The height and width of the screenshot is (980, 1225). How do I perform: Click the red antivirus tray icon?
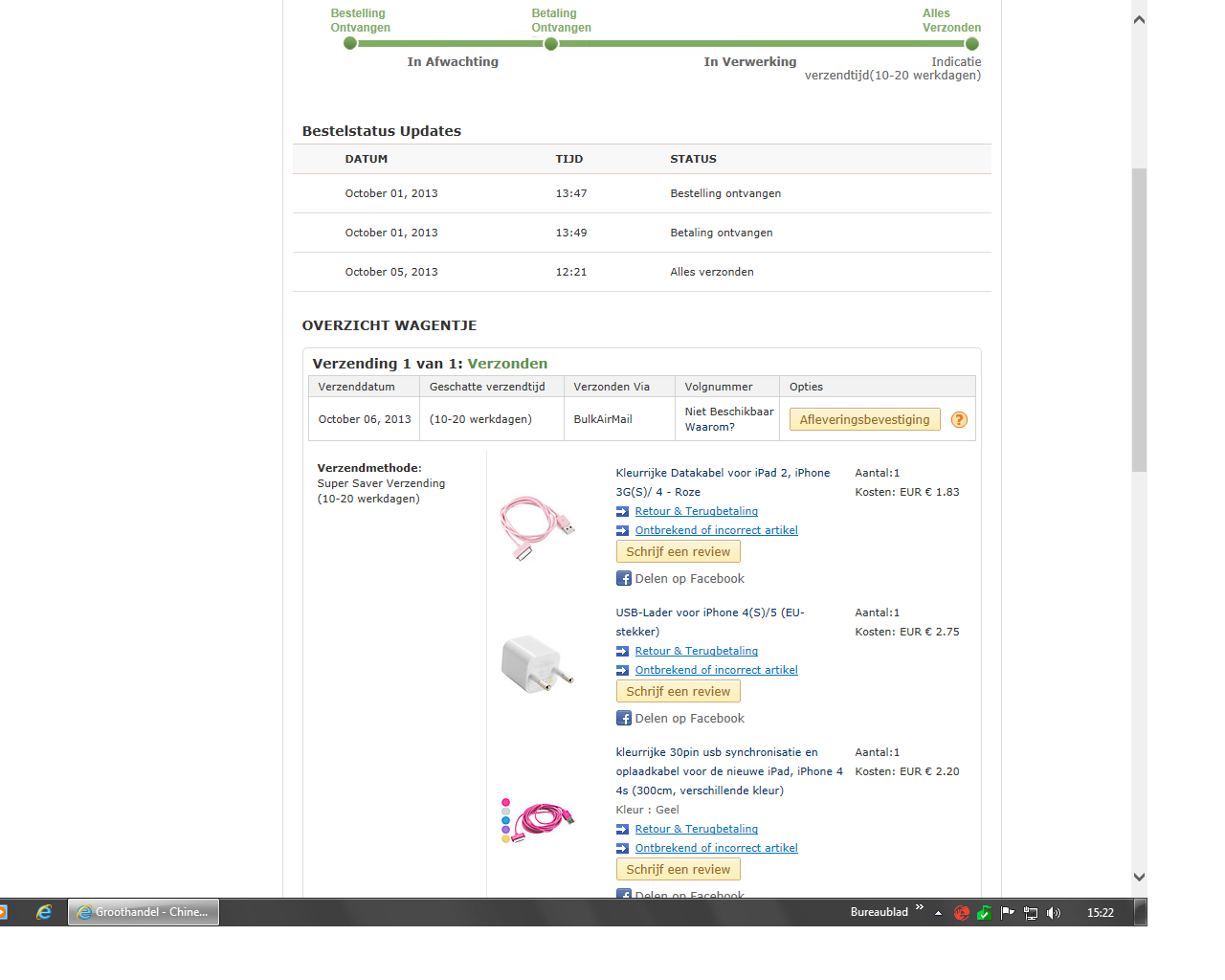(x=962, y=913)
